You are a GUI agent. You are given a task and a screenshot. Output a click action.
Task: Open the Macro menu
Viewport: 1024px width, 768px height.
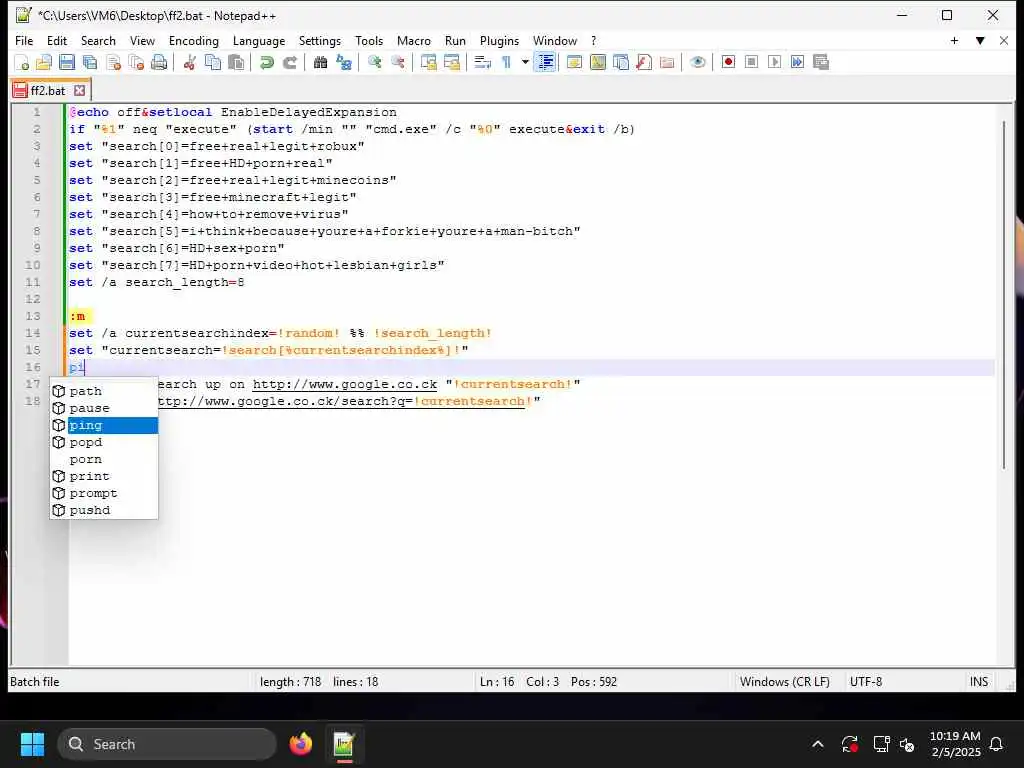(414, 40)
